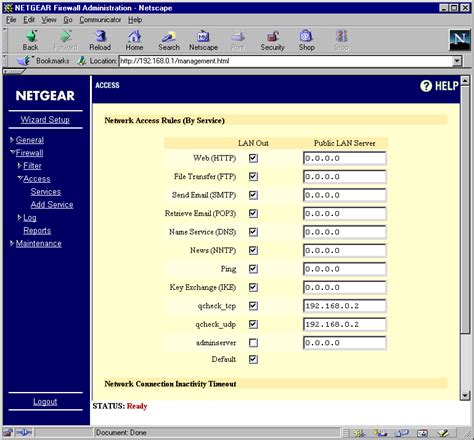Screen dimensions: 474x440
Task: Click the qcheck_tcp Public LAN Server field
Action: [x=345, y=306]
